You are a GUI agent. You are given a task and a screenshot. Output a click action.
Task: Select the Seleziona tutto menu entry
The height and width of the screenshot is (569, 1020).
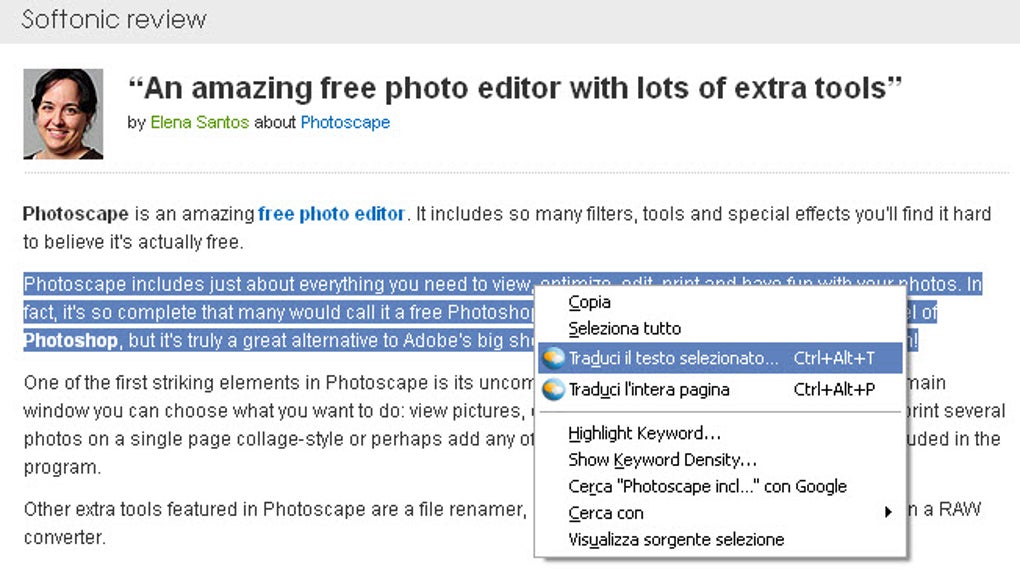click(x=624, y=329)
